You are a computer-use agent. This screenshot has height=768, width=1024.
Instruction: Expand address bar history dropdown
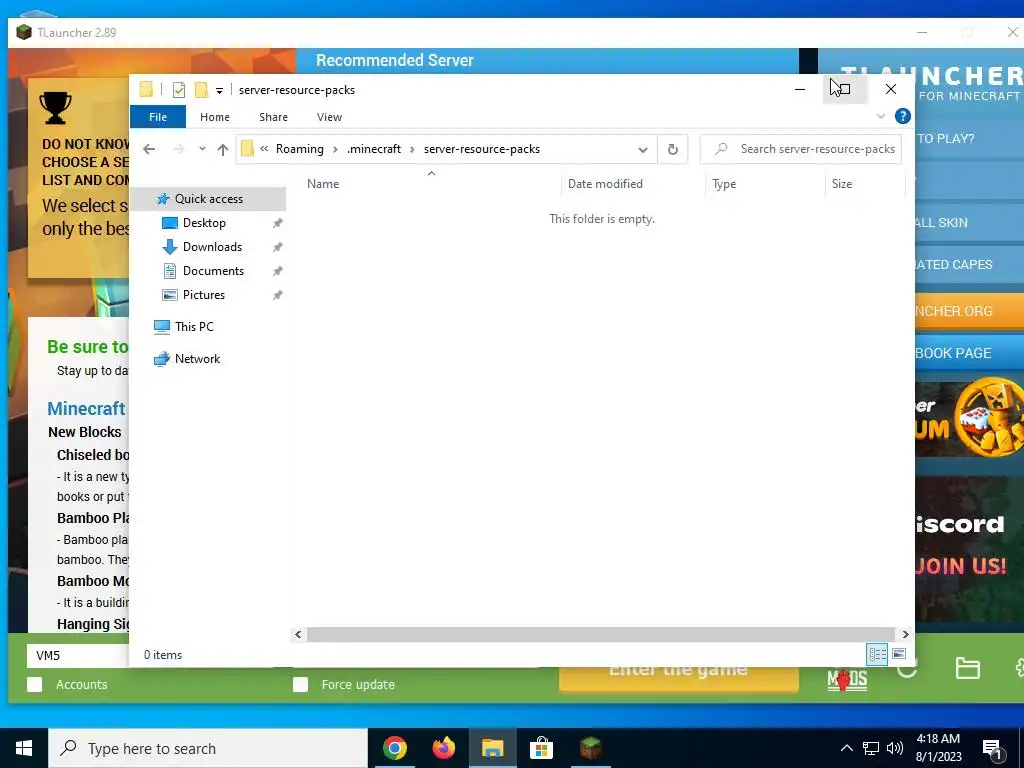[x=643, y=150]
